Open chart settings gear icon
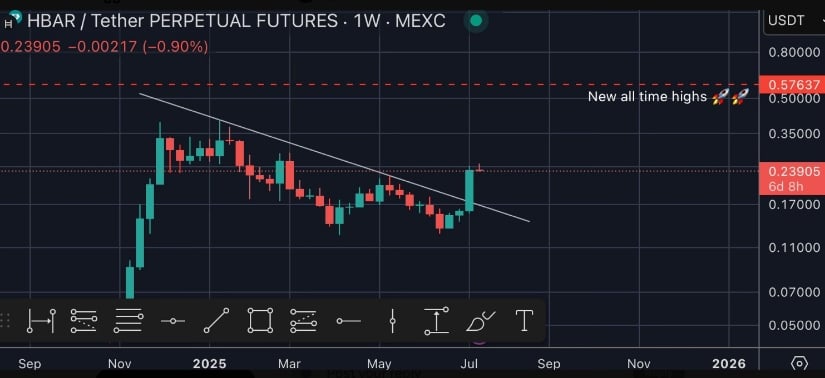The height and width of the screenshot is (378, 825). pyautogui.click(x=799, y=363)
